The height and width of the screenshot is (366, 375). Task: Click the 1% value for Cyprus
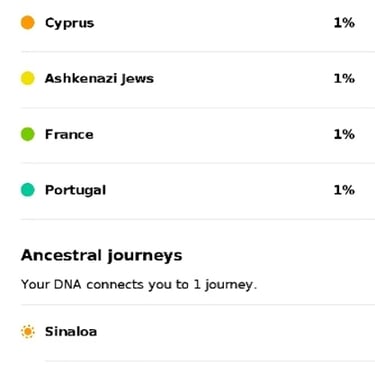coord(344,23)
